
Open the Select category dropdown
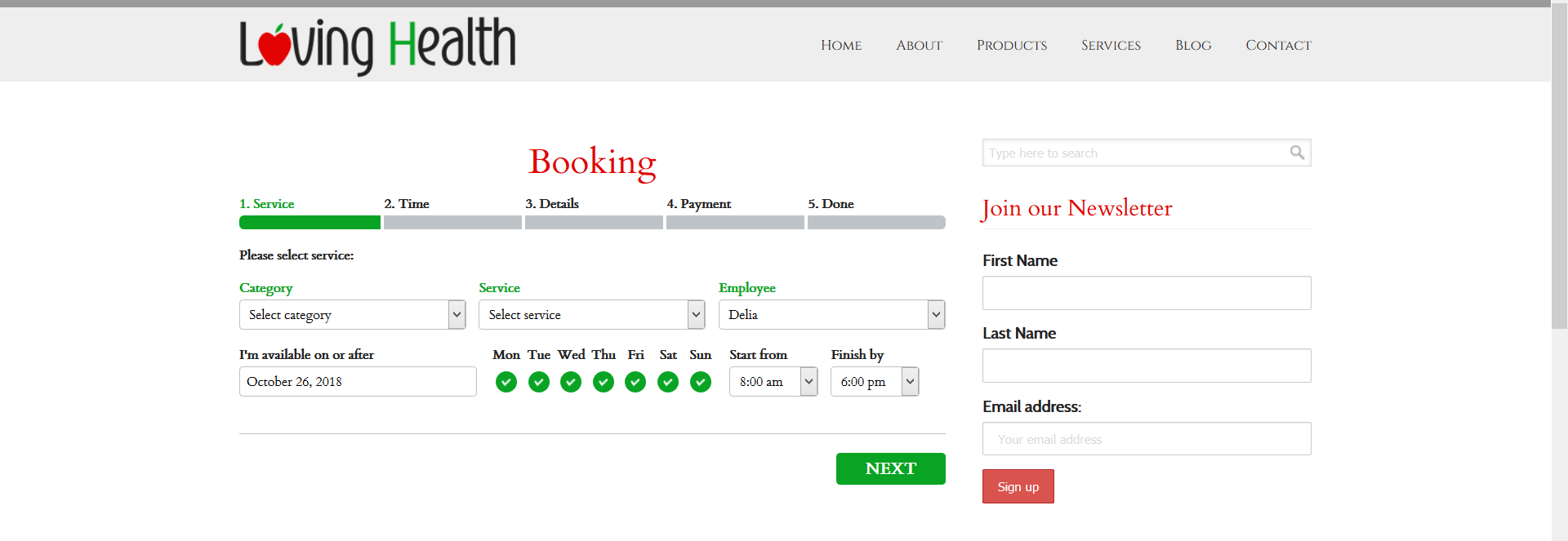352,315
